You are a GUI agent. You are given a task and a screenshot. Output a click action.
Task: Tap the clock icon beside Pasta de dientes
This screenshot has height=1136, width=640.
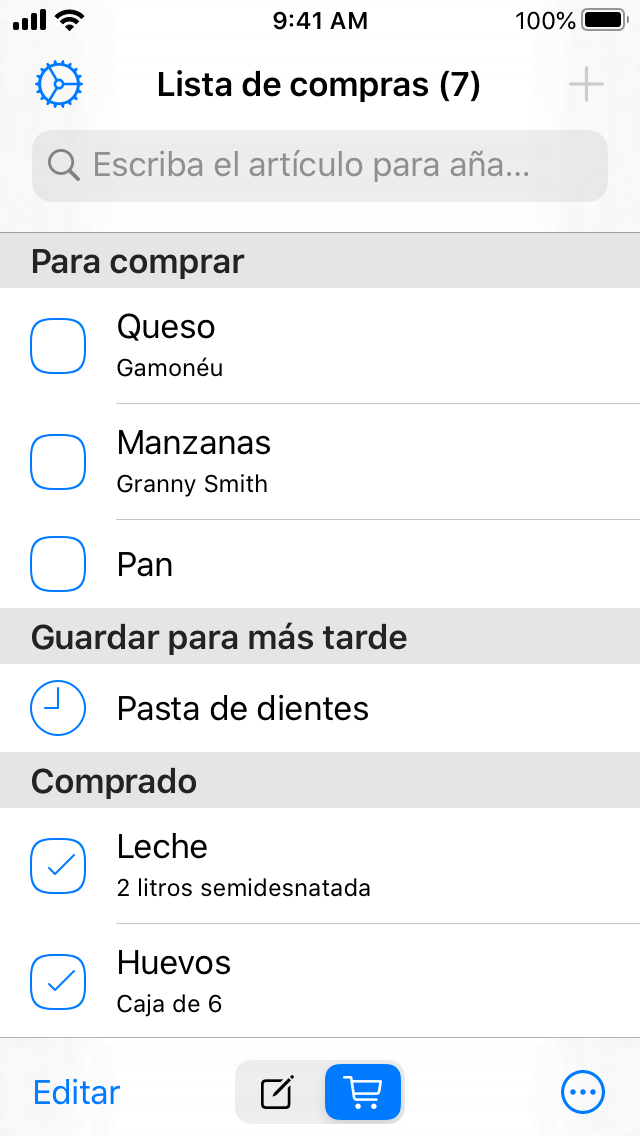pyautogui.click(x=58, y=709)
